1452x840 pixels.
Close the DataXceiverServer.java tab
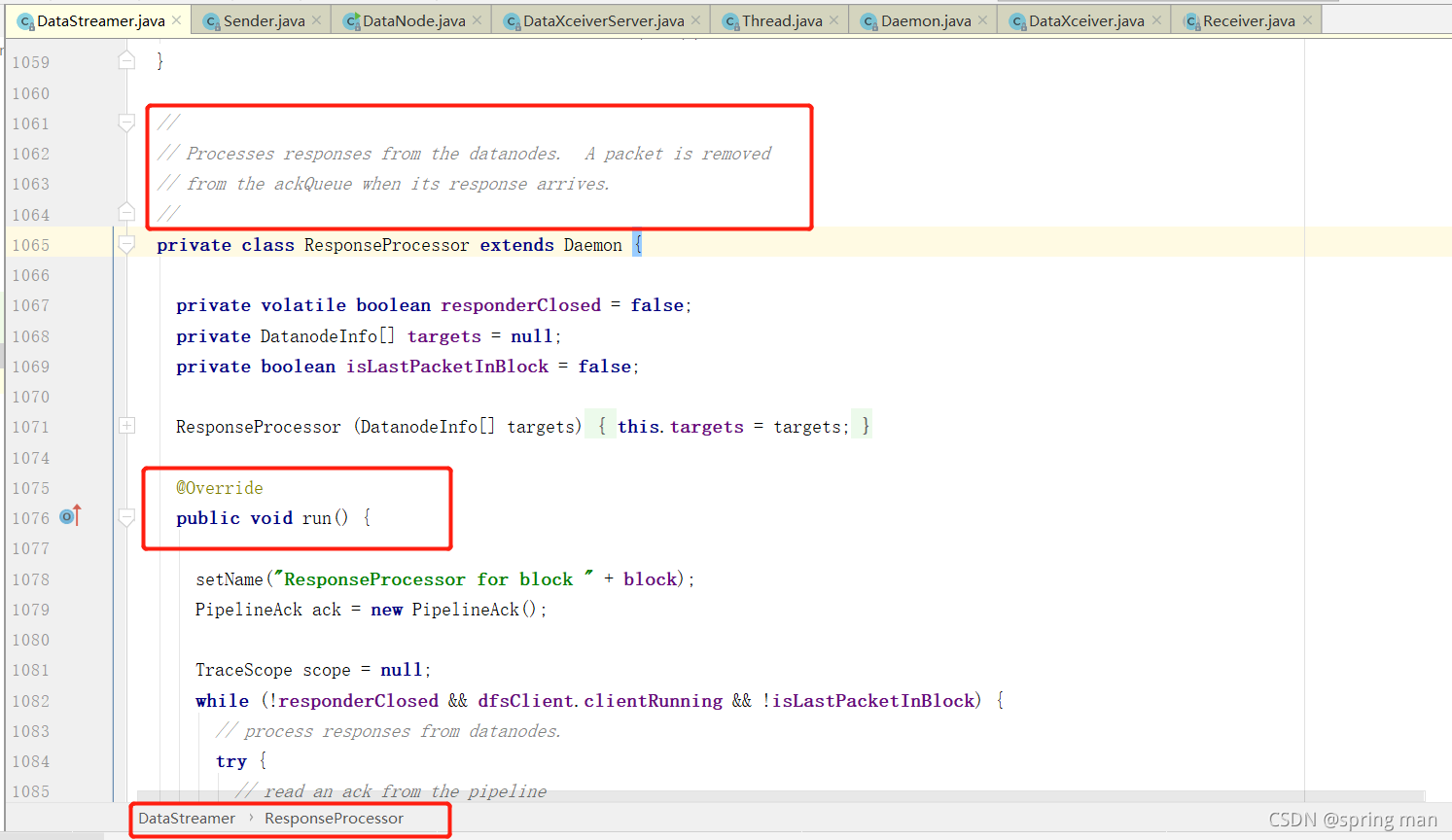(x=696, y=20)
